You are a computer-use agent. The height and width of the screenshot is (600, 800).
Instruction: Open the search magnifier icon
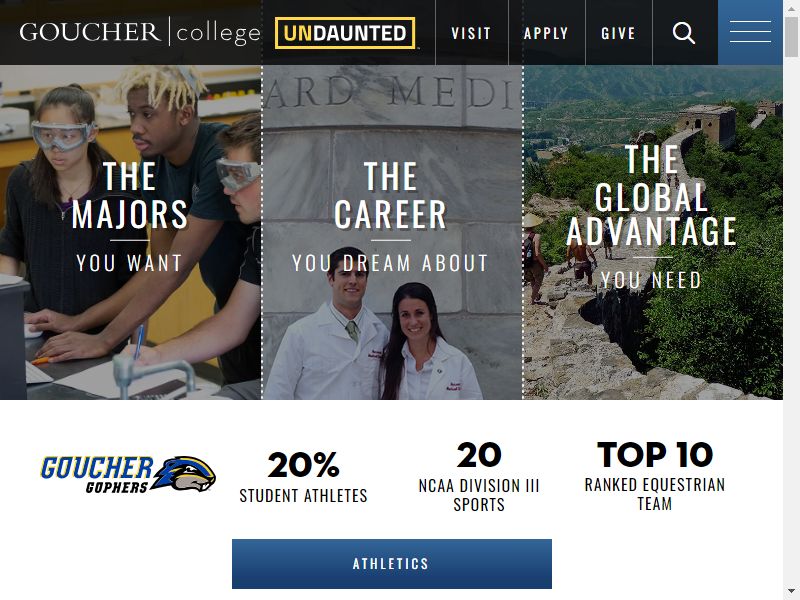684,33
